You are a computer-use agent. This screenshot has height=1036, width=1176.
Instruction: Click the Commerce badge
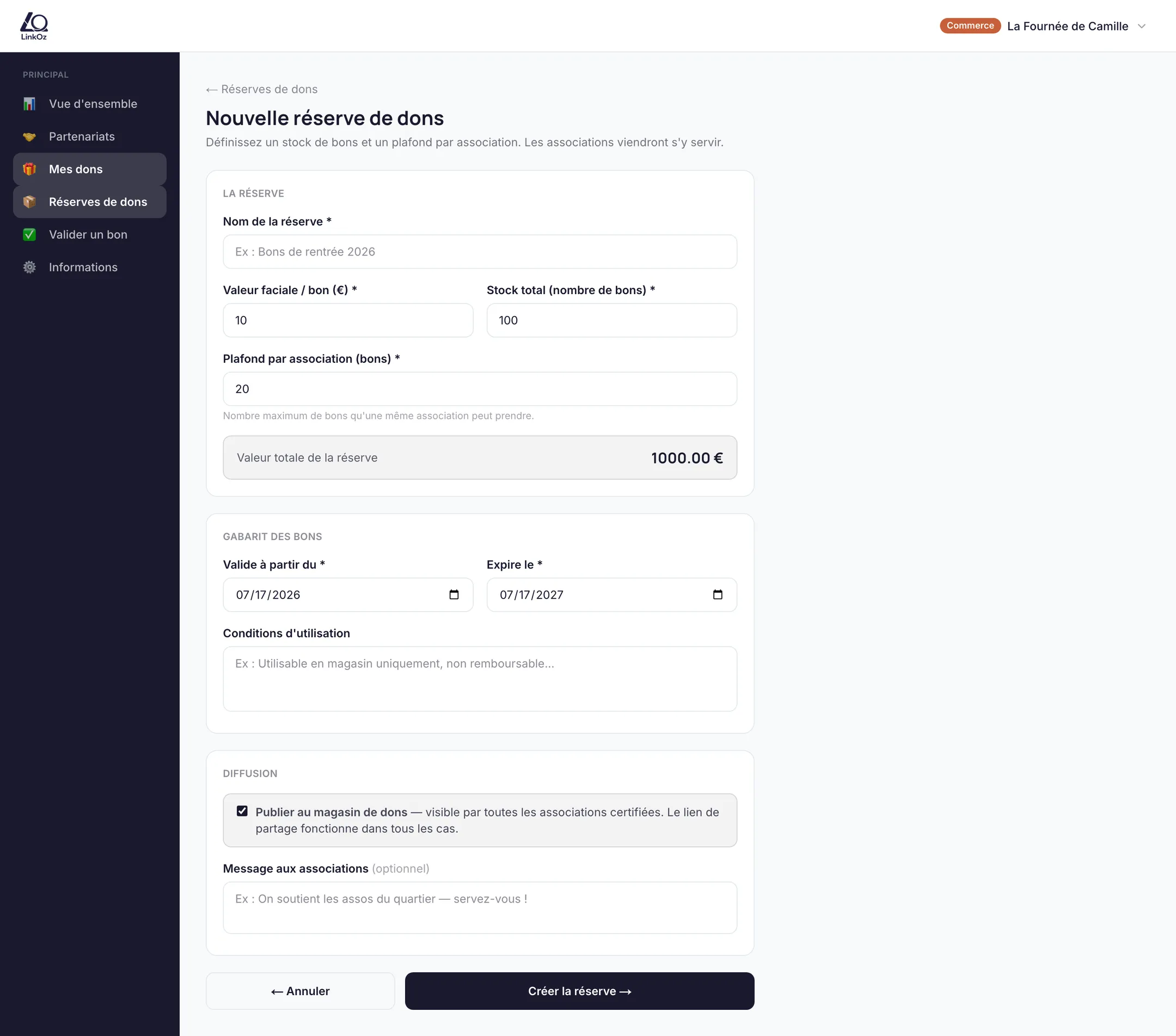coord(970,25)
